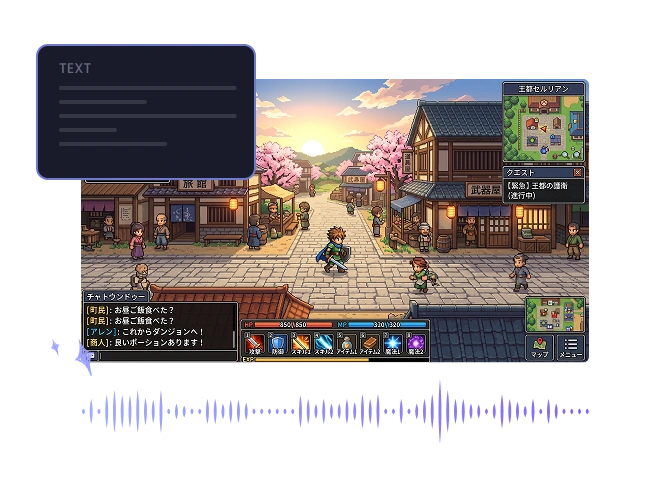Click the TEXT card label
Screen dimensions: 670x500
tap(75, 68)
